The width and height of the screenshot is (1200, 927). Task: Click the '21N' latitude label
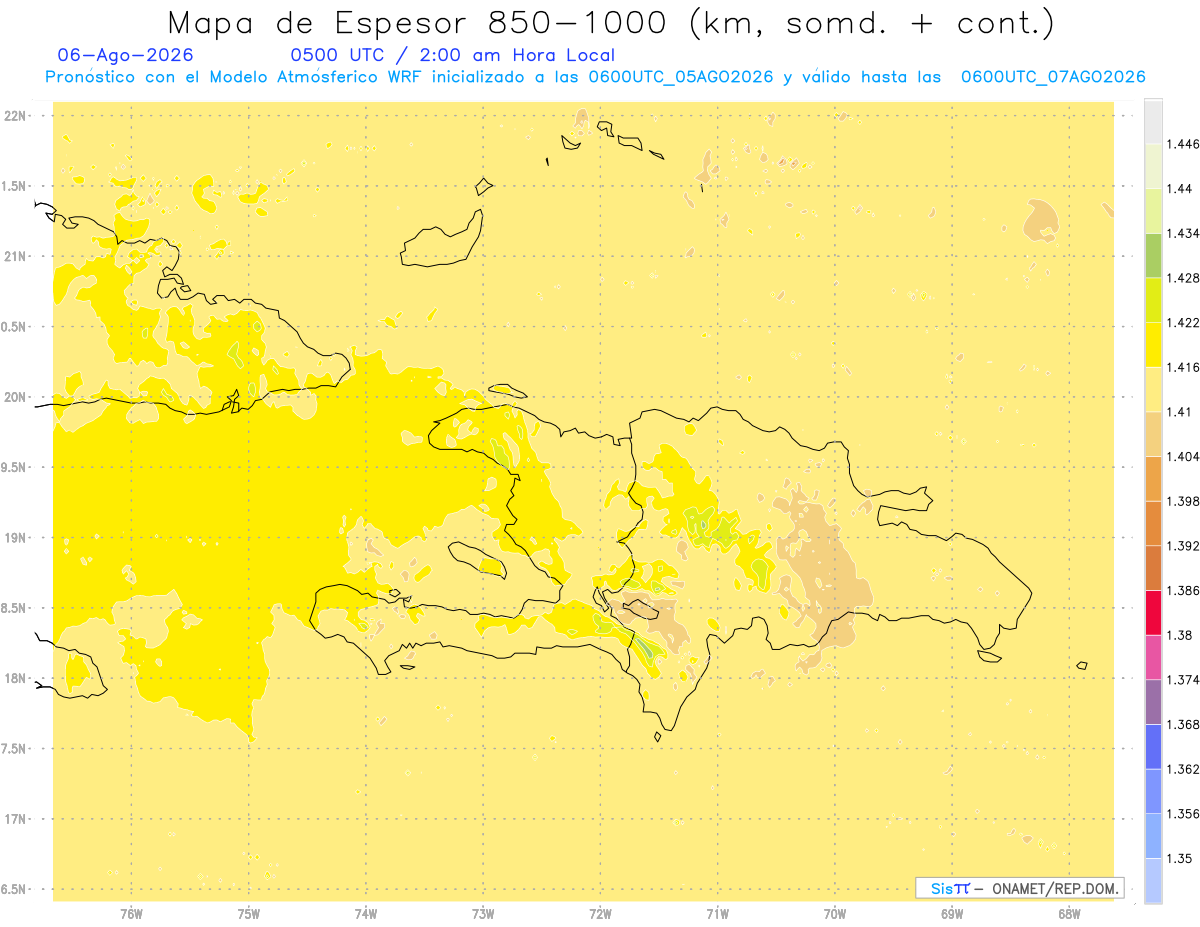coord(16,257)
